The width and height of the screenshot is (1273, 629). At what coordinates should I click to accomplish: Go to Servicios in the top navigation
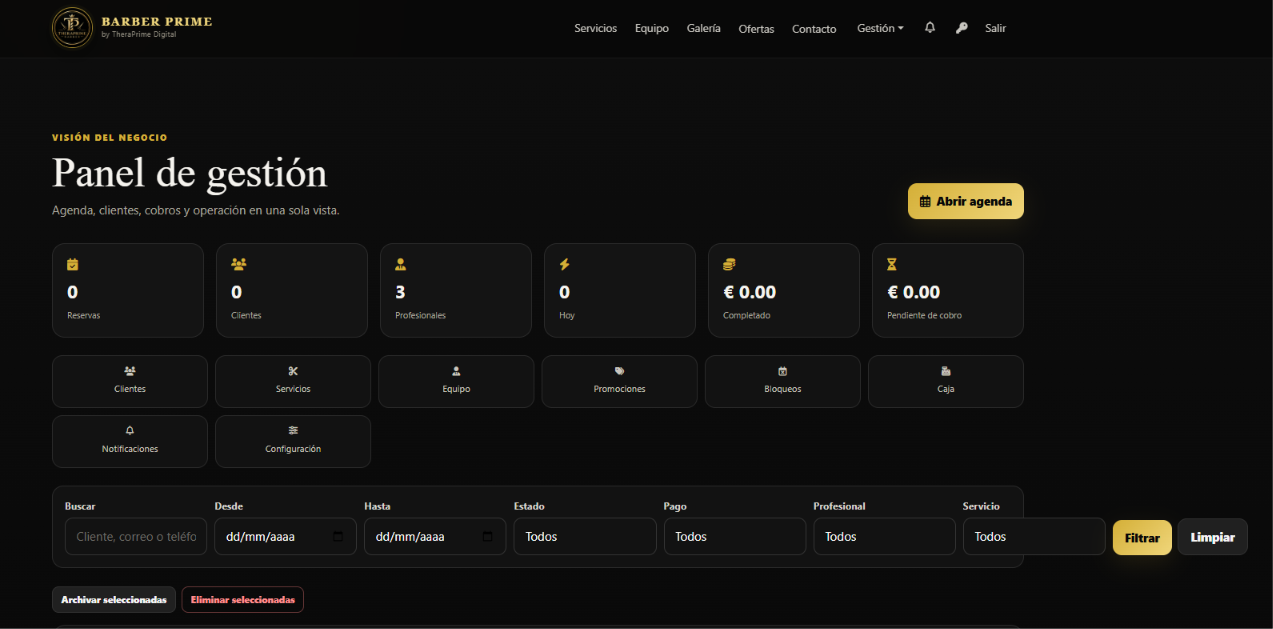(x=596, y=28)
